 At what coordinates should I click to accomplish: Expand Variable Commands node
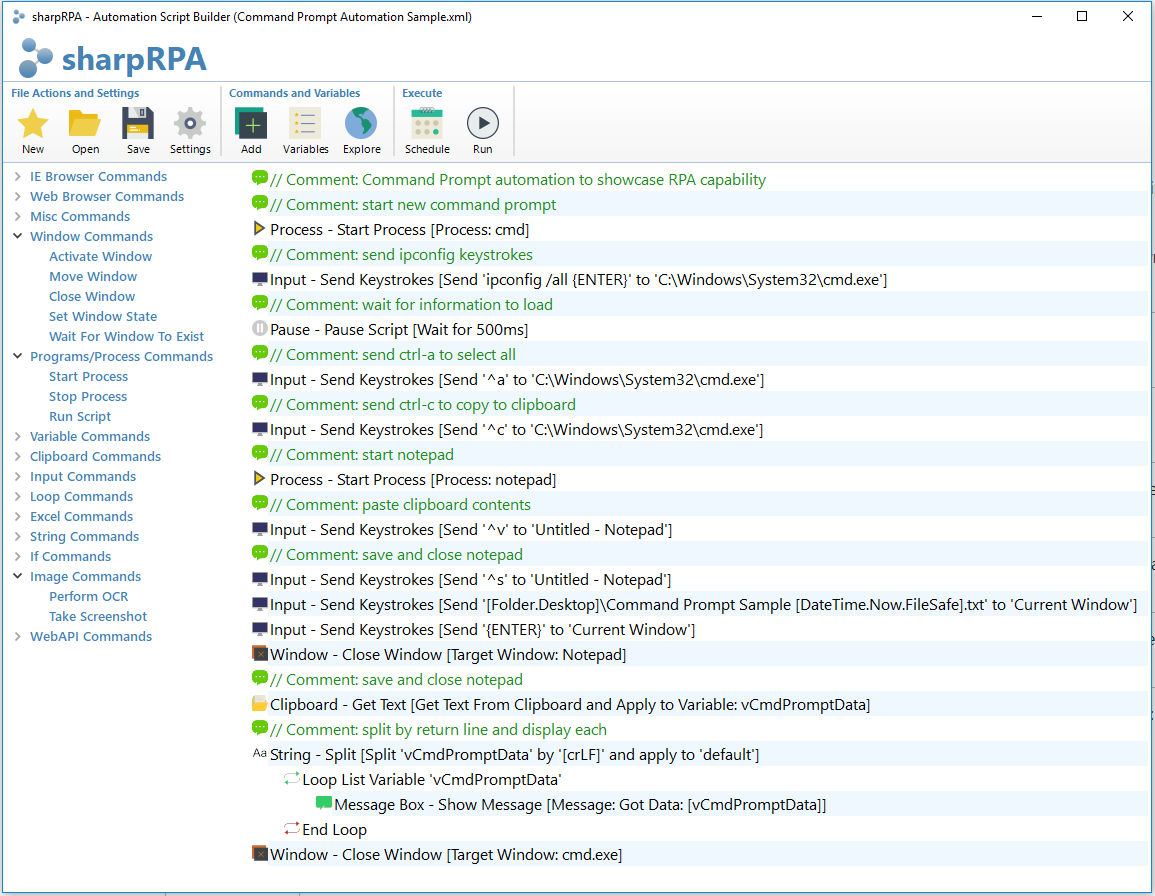pyautogui.click(x=18, y=436)
